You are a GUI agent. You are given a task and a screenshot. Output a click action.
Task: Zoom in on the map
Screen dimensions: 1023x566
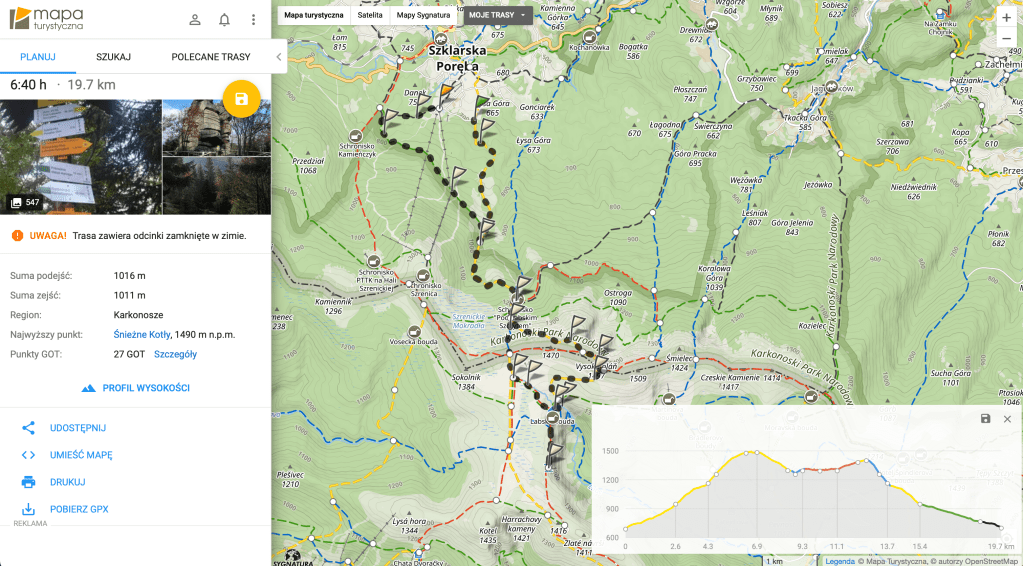pos(1006,17)
